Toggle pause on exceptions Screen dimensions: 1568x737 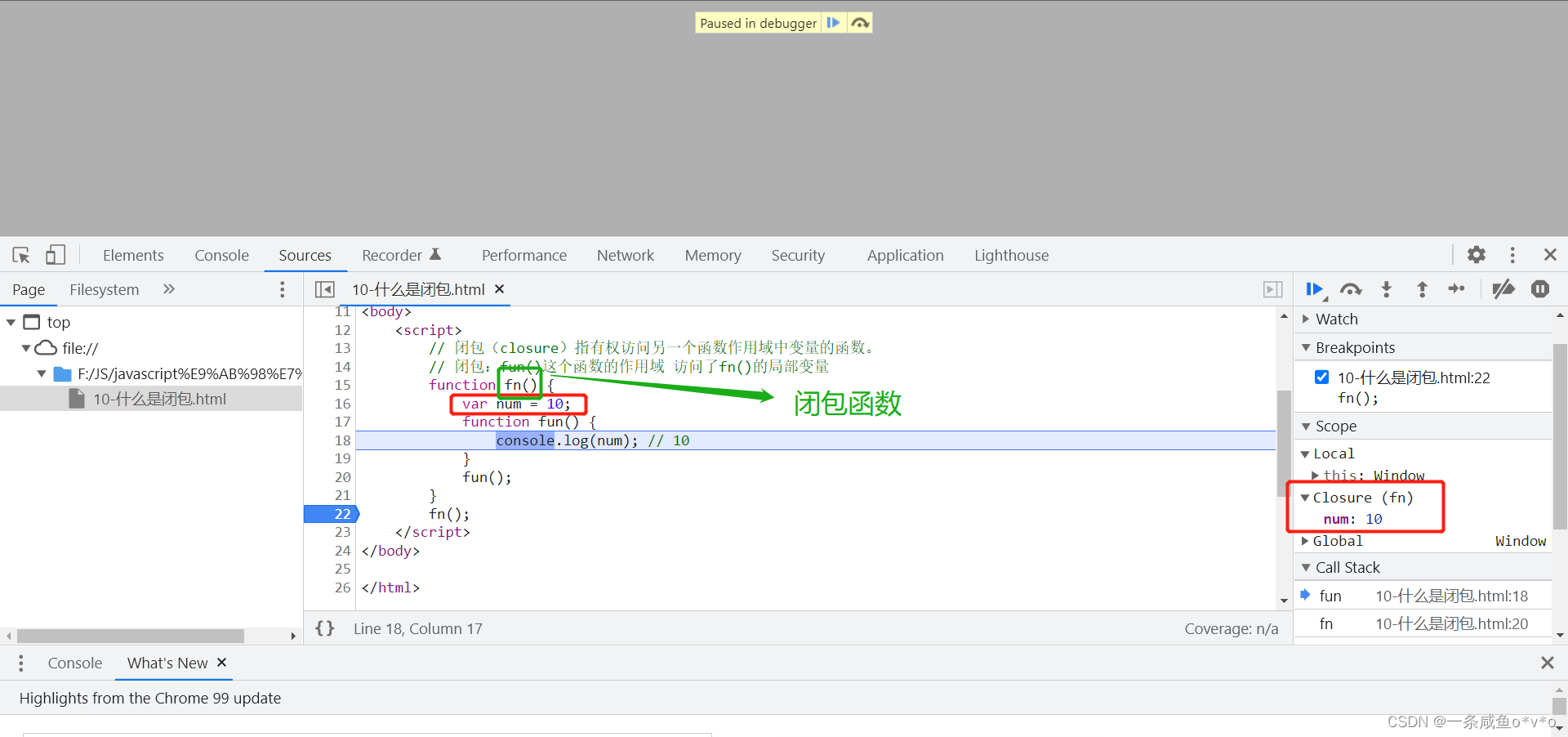point(1540,289)
